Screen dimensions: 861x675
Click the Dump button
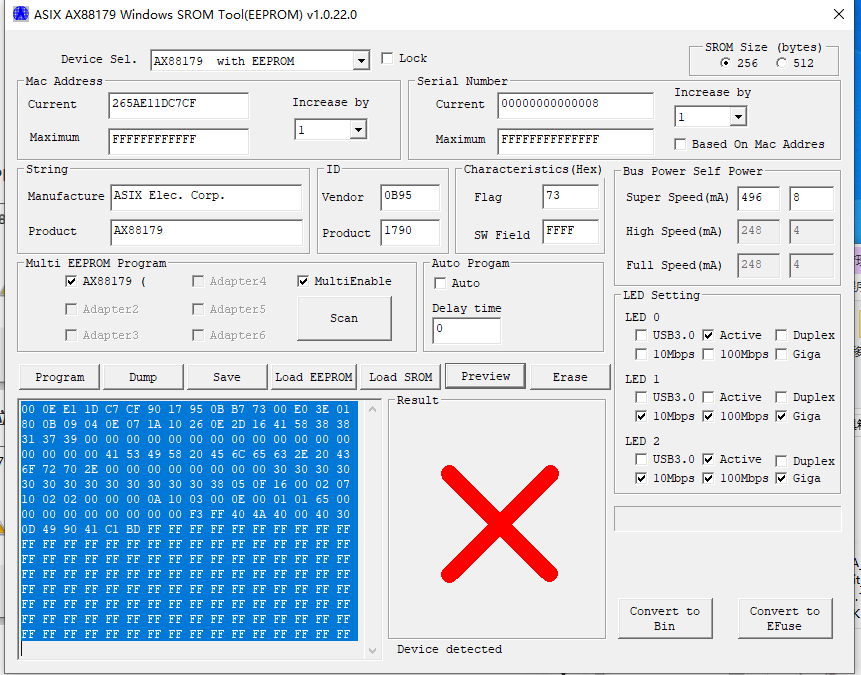coord(143,377)
